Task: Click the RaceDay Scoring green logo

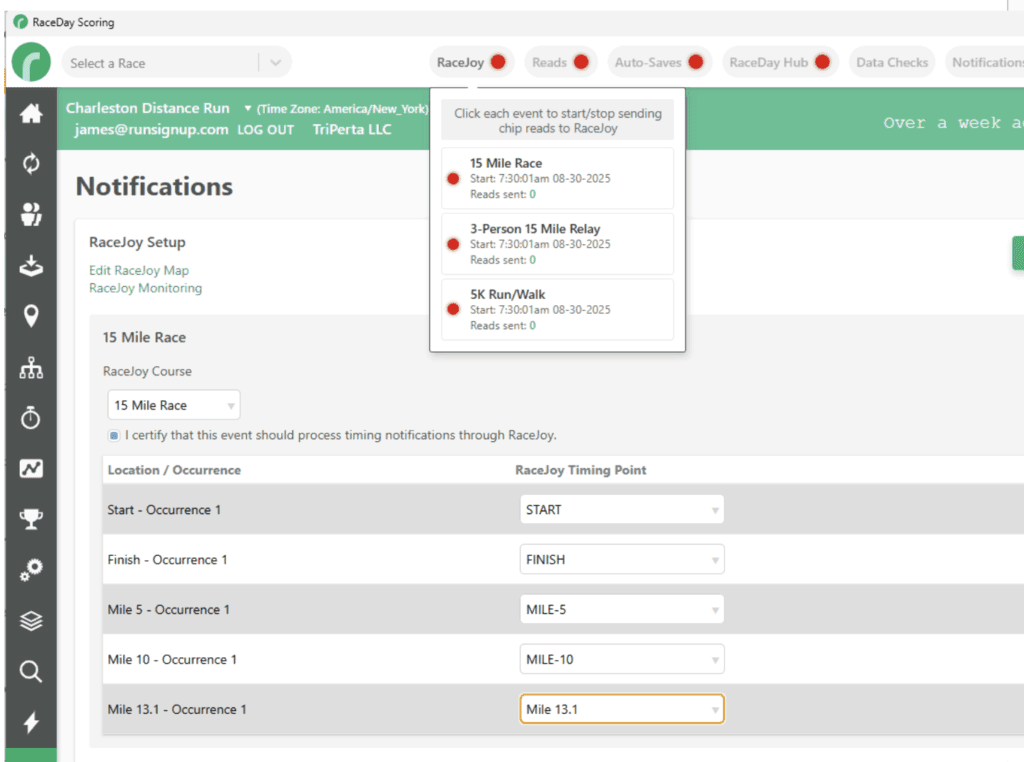Action: 31,62
